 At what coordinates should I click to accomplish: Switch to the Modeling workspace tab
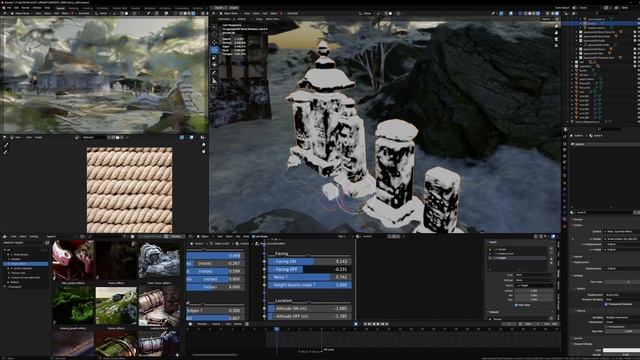[73, 8]
